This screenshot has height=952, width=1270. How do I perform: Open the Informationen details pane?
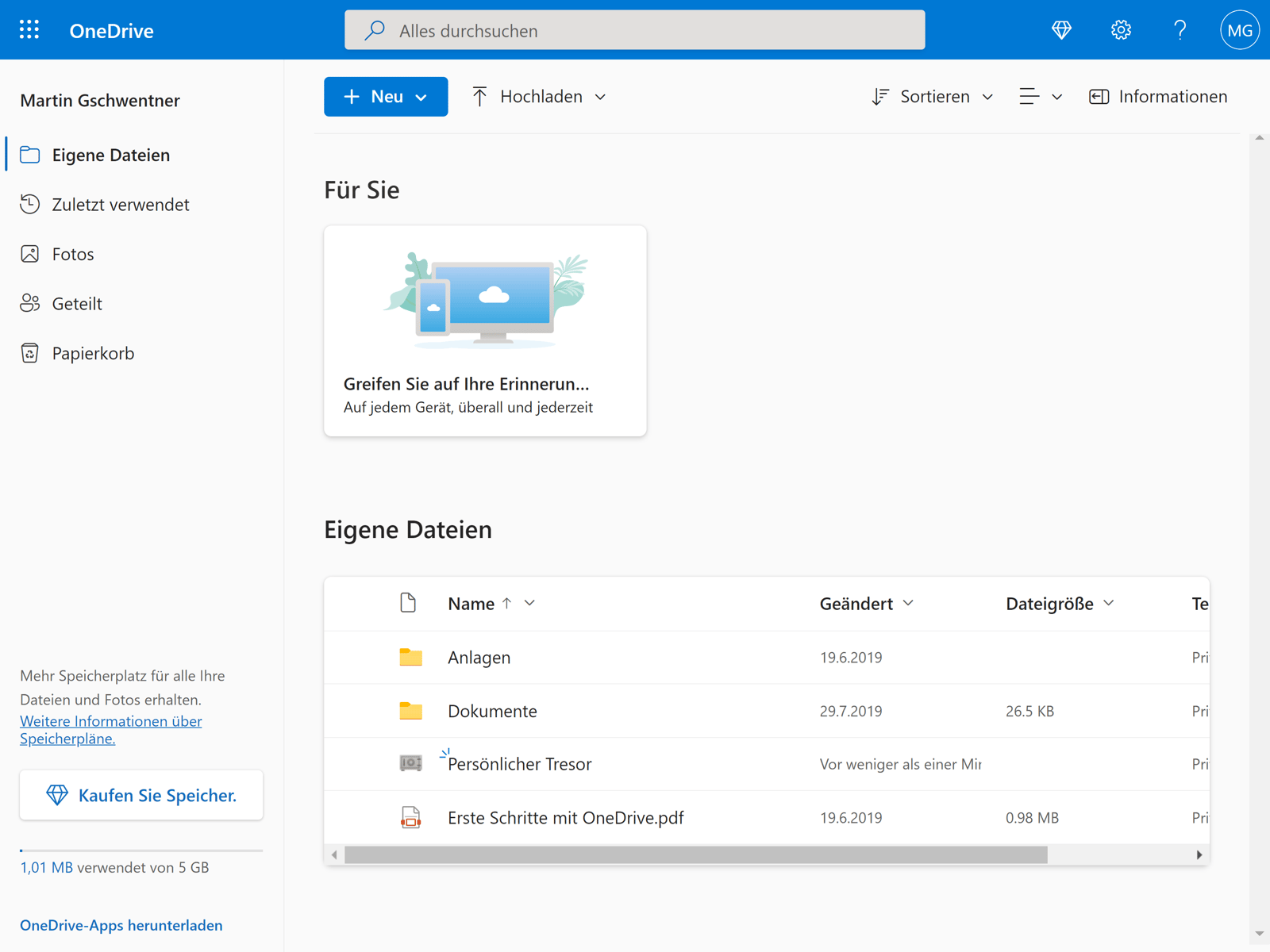point(1157,96)
